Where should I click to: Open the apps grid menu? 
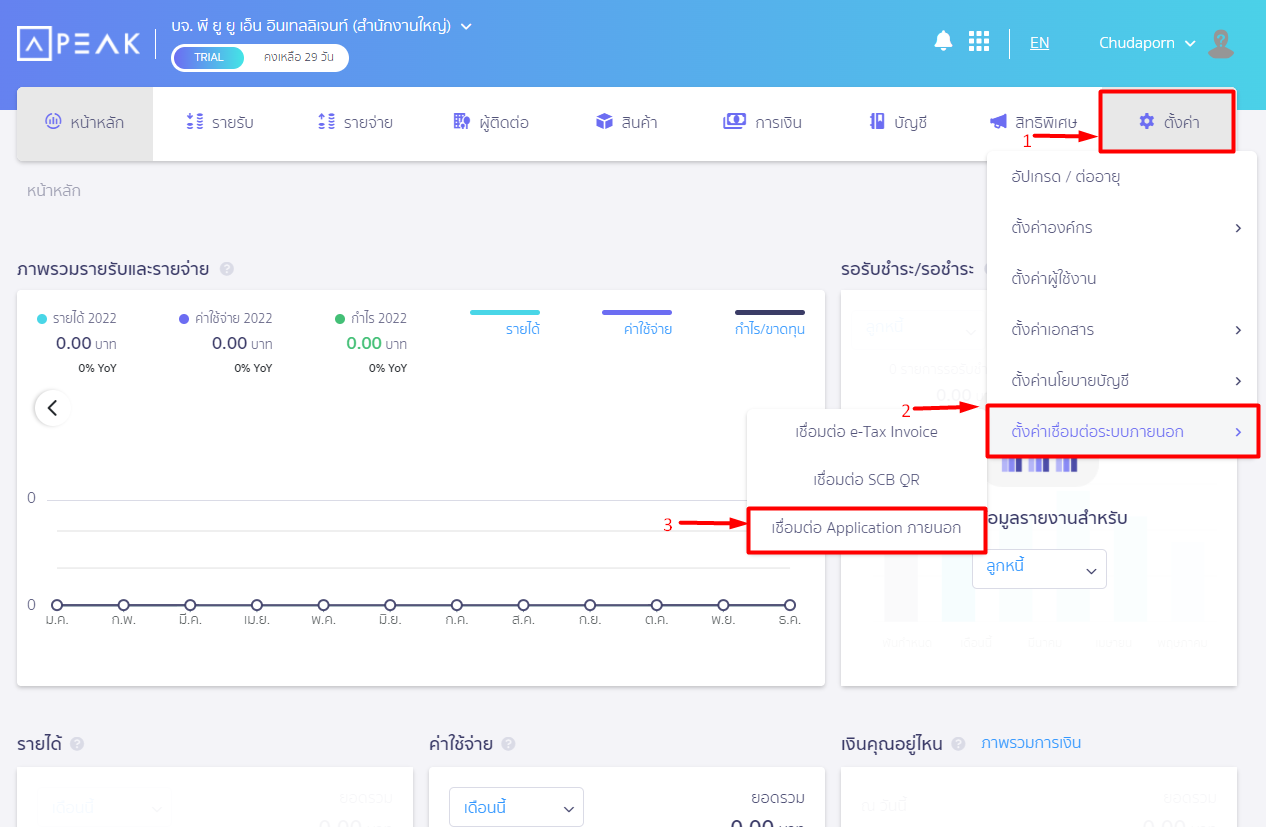pyautogui.click(x=979, y=41)
